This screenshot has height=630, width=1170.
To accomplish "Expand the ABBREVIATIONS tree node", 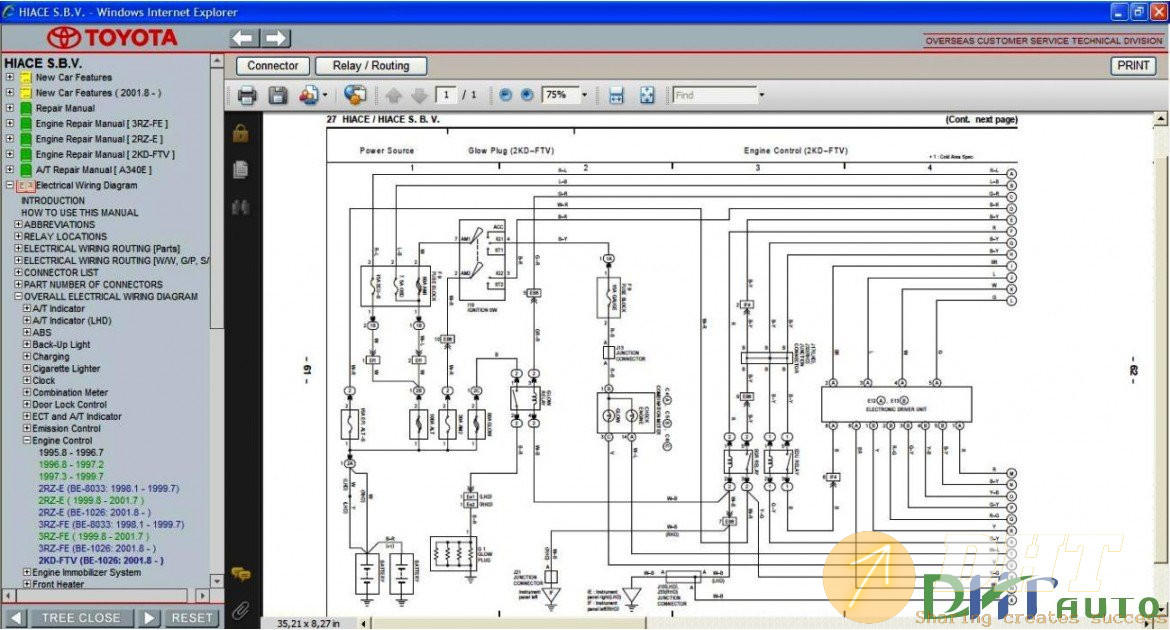I will point(18,225).
